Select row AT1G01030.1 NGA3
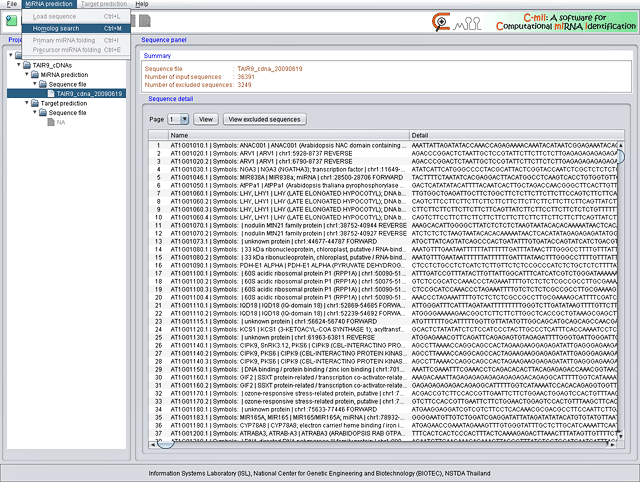640x482 pixels. 383,169
